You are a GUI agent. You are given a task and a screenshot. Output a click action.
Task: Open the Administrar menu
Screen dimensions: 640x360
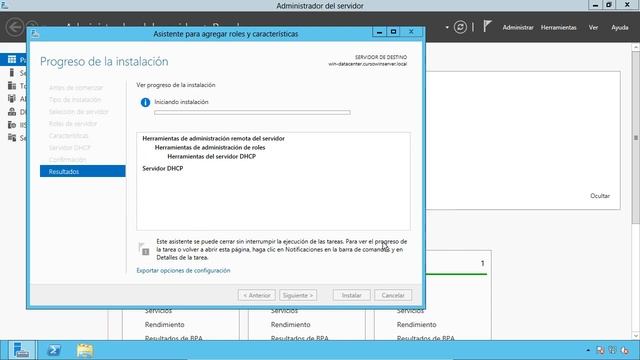pyautogui.click(x=518, y=27)
